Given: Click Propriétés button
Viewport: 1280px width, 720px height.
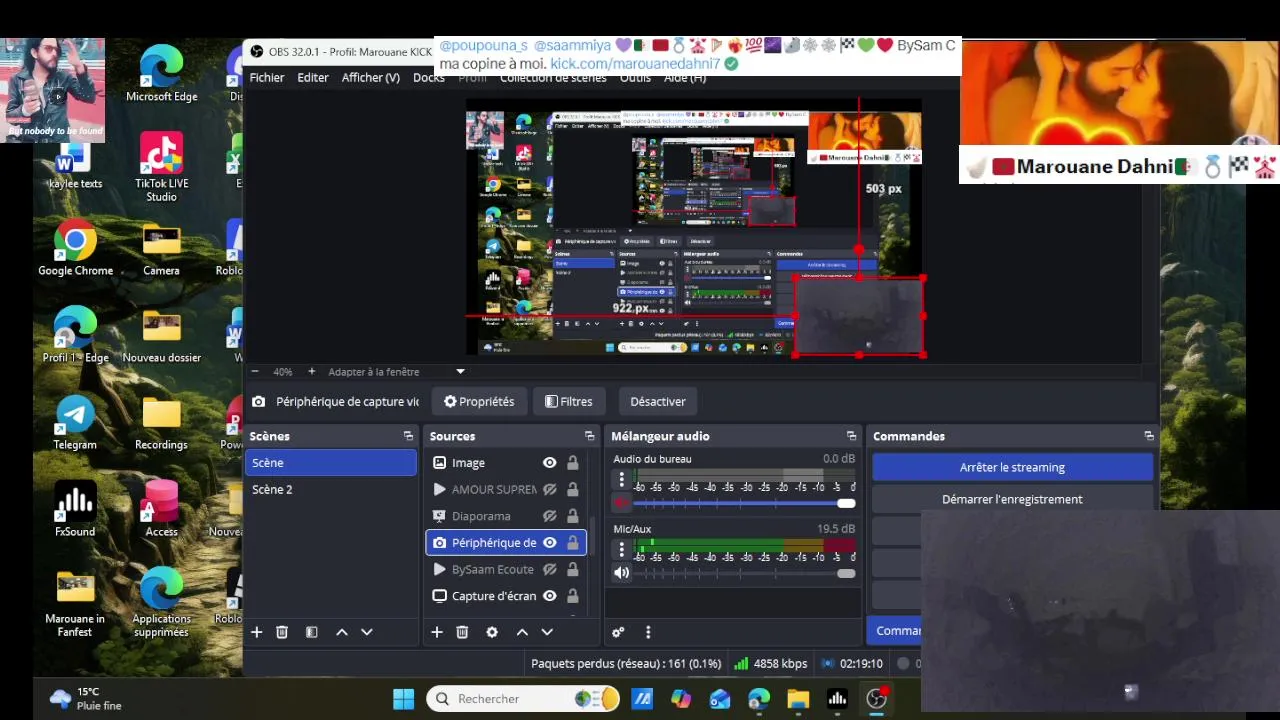Looking at the screenshot, I should point(479,401).
